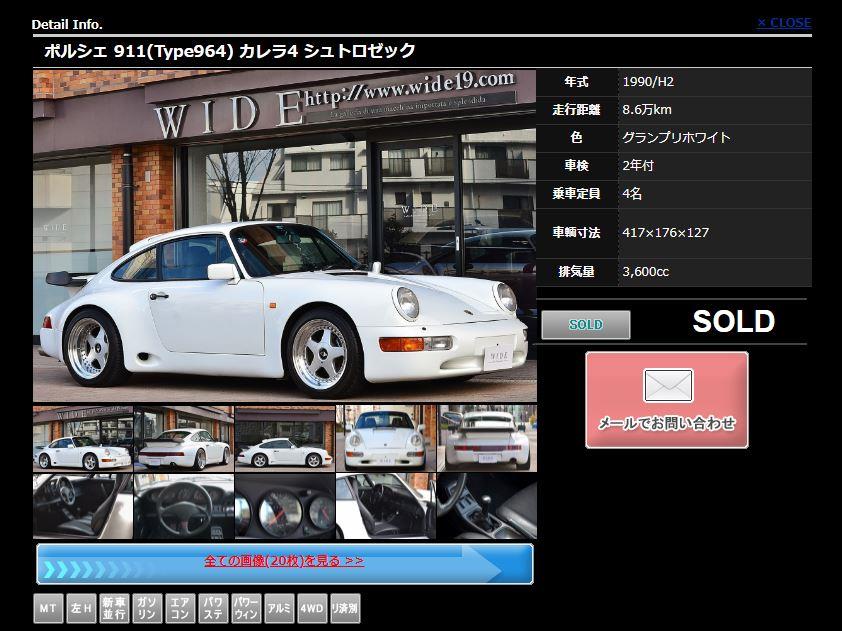Click the 乗車定員 row label
The image size is (842, 631).
576,193
